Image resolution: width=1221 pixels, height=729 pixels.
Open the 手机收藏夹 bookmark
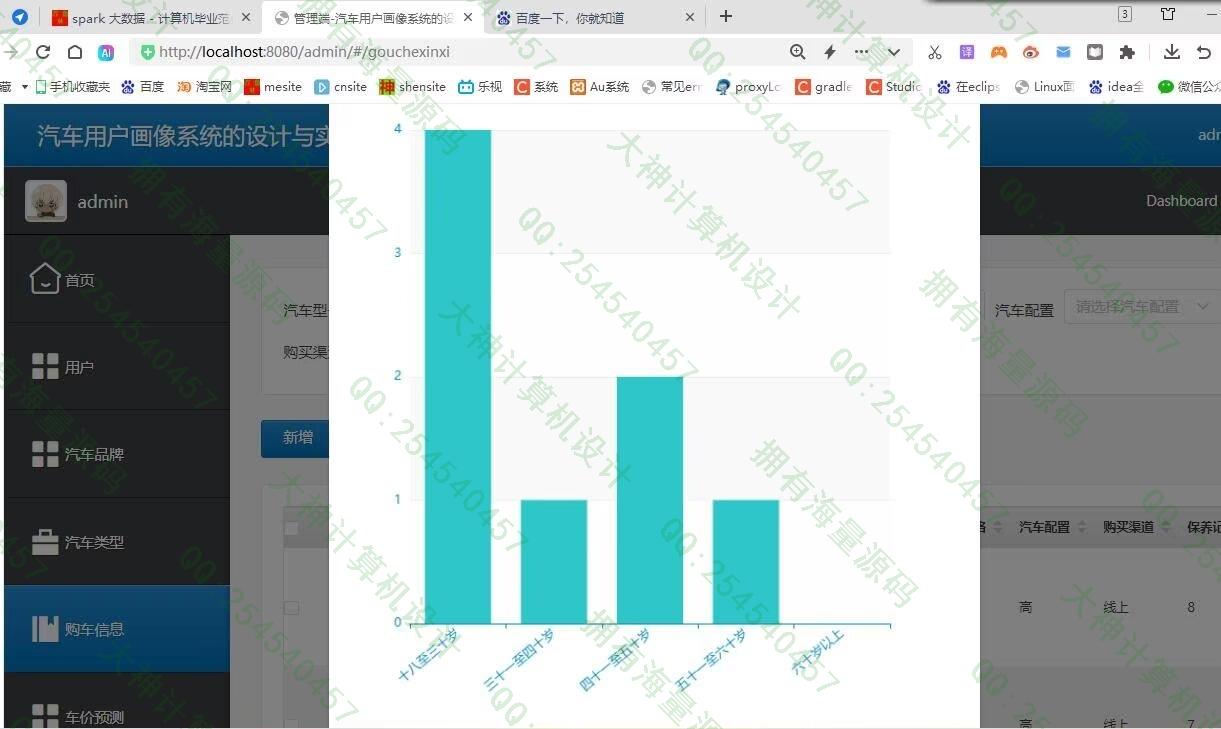click(72, 87)
